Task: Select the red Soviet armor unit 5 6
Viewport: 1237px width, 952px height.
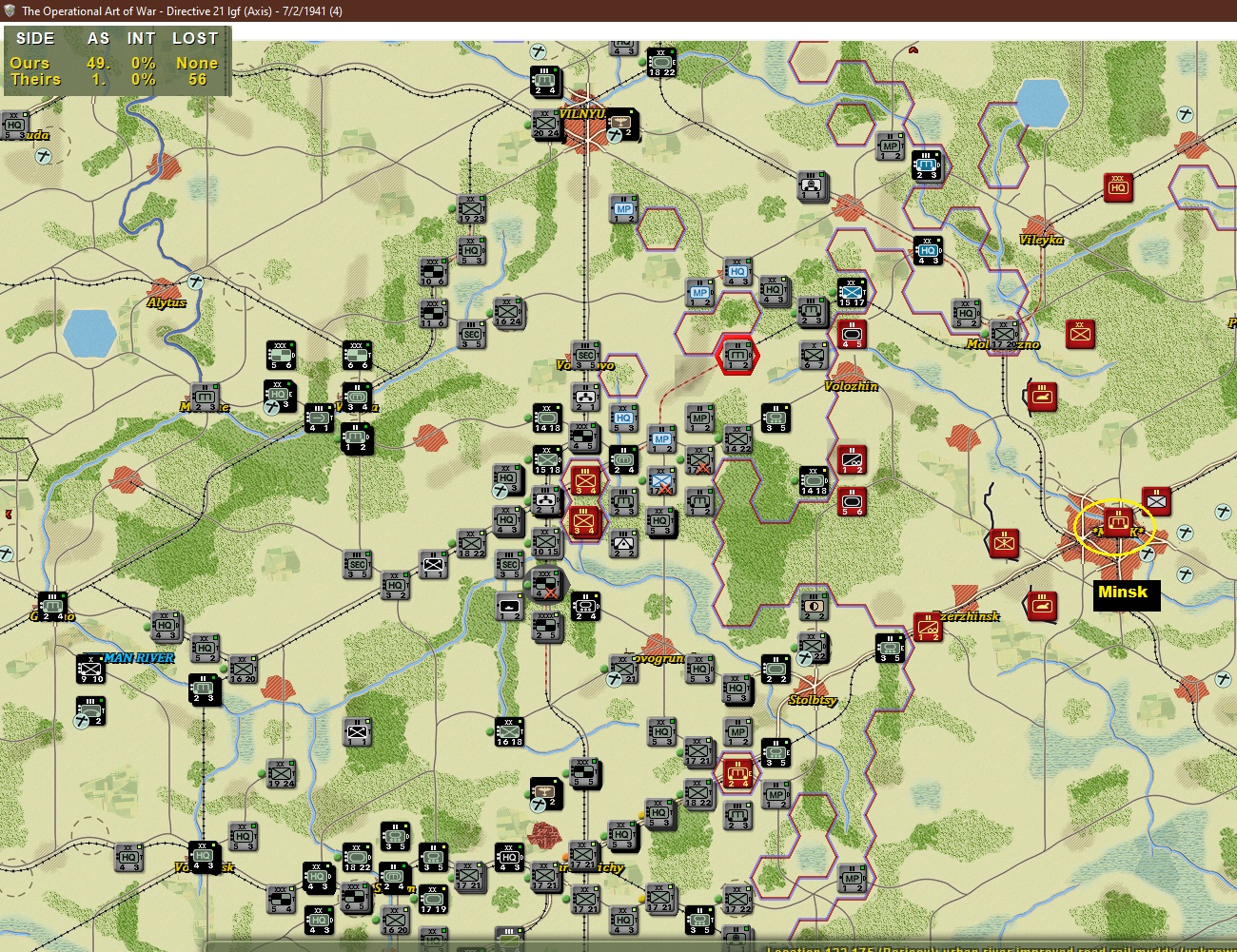Action: pyautogui.click(x=852, y=501)
